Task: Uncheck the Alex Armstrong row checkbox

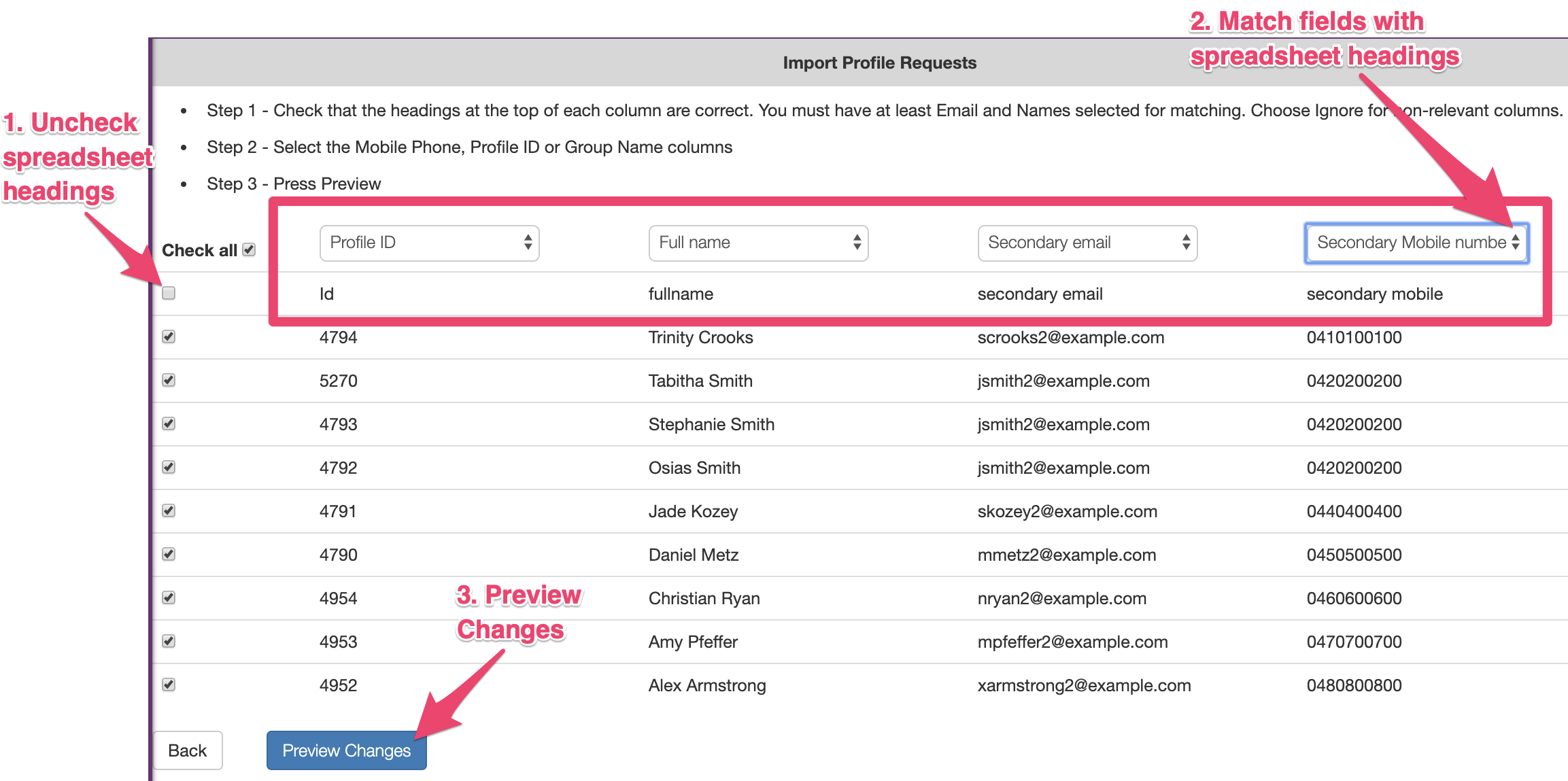Action: click(x=169, y=684)
